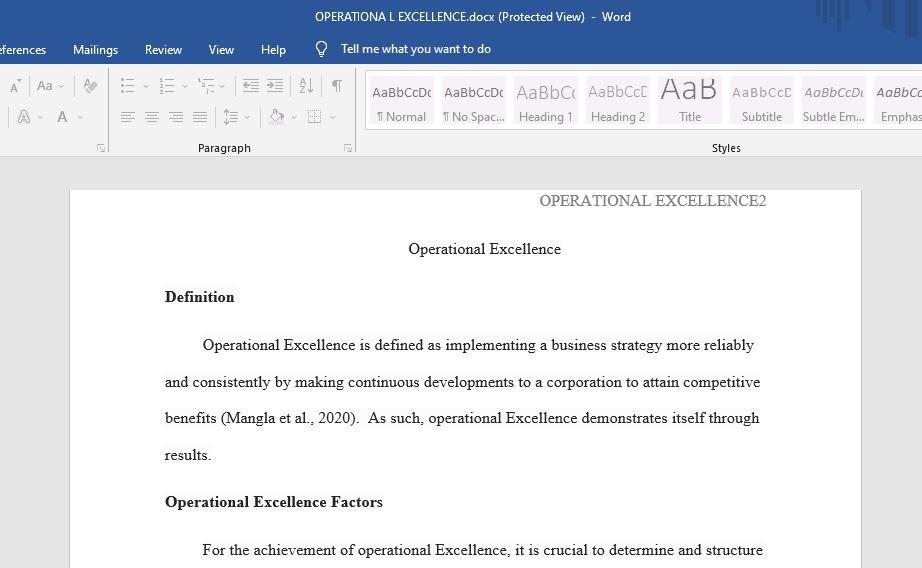Click the OPERATIONAL EXCELLENCE2 page header
This screenshot has width=922, height=568.
click(x=653, y=201)
